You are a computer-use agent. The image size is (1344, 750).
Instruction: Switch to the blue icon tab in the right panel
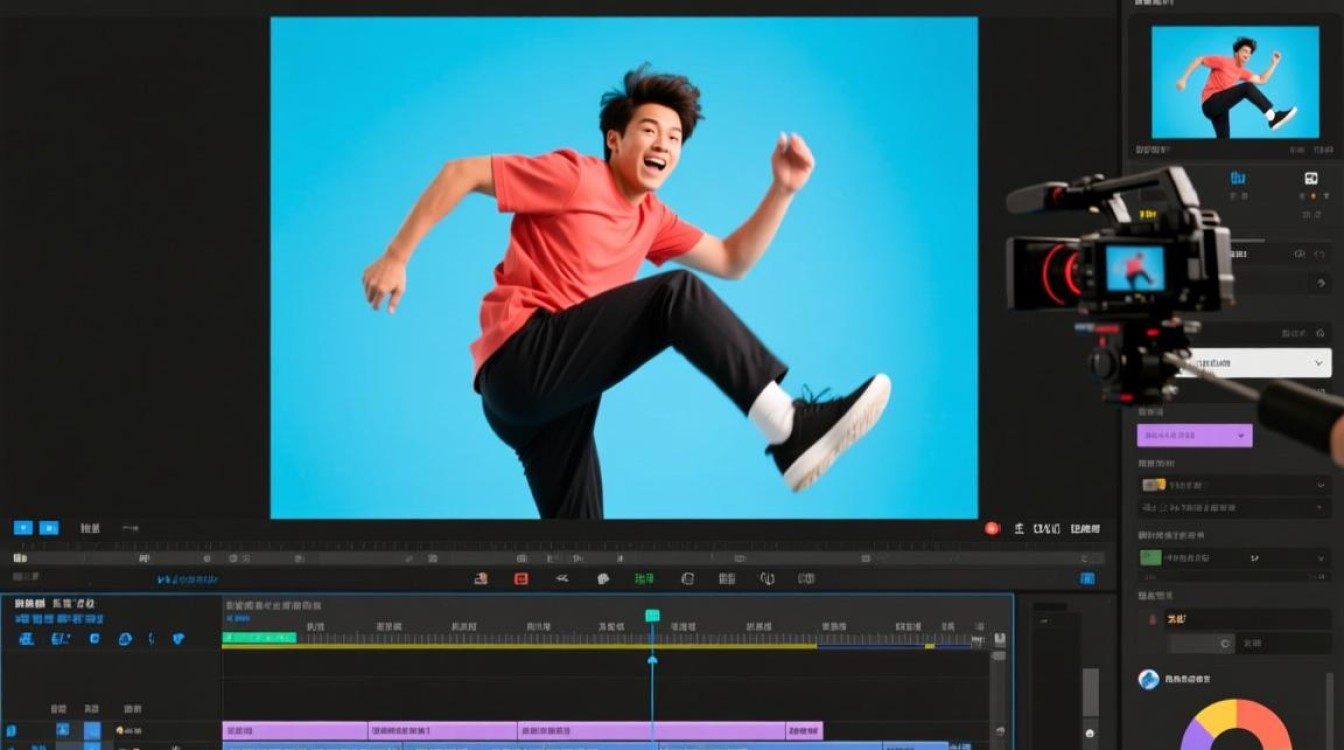[x=1238, y=179]
